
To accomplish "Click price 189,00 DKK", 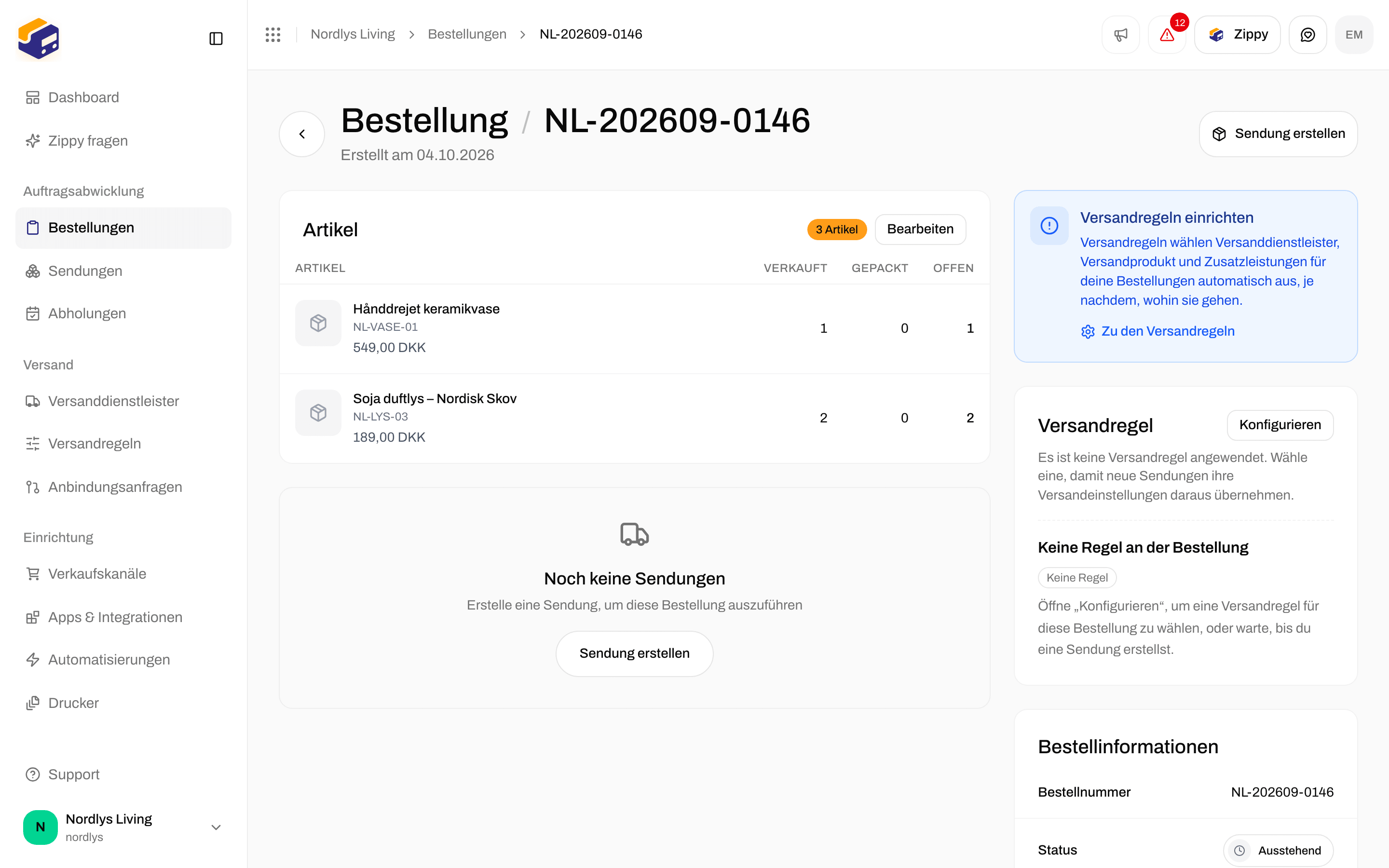I will (389, 437).
